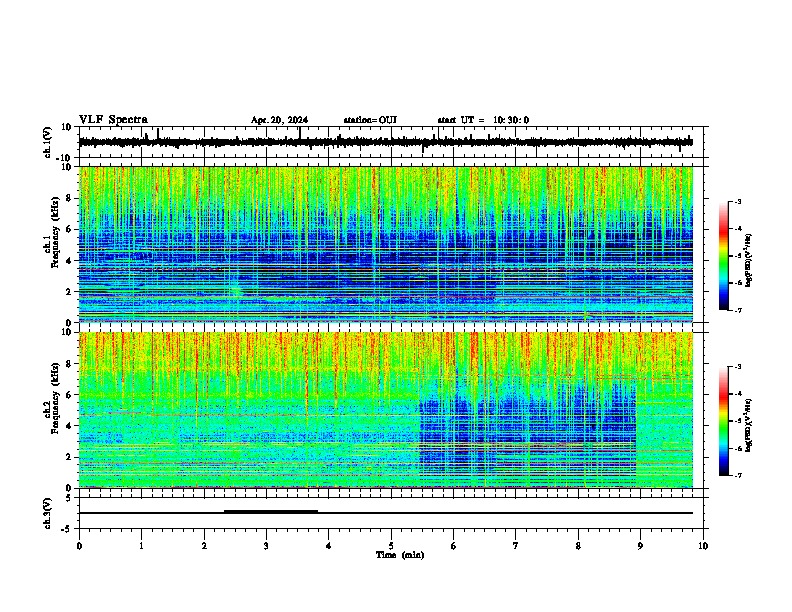Screen dimensions: 792x612
Task: Click time axis tick label "1"
Action: point(141,546)
